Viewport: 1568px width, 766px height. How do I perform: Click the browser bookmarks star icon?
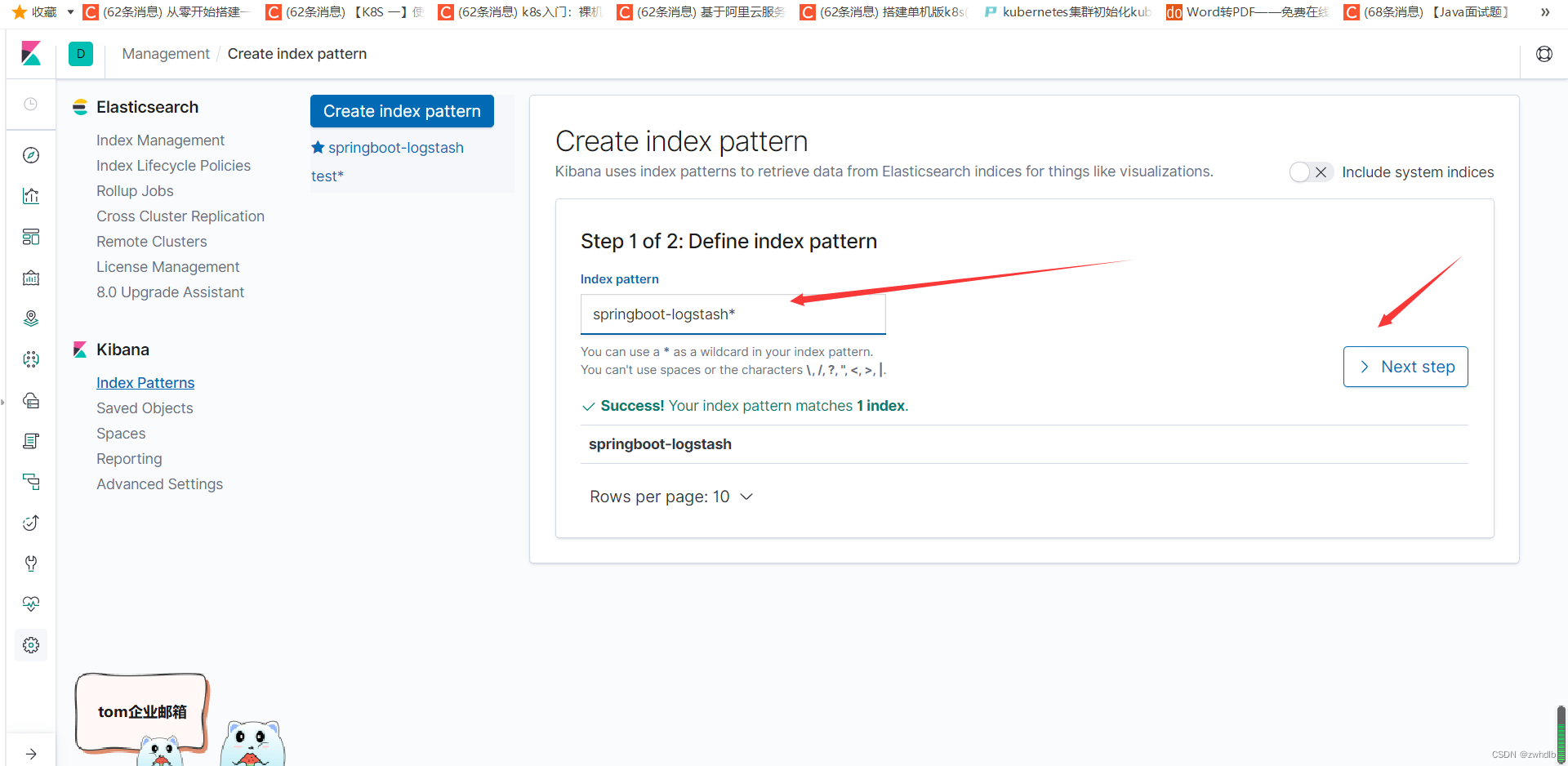(20, 12)
